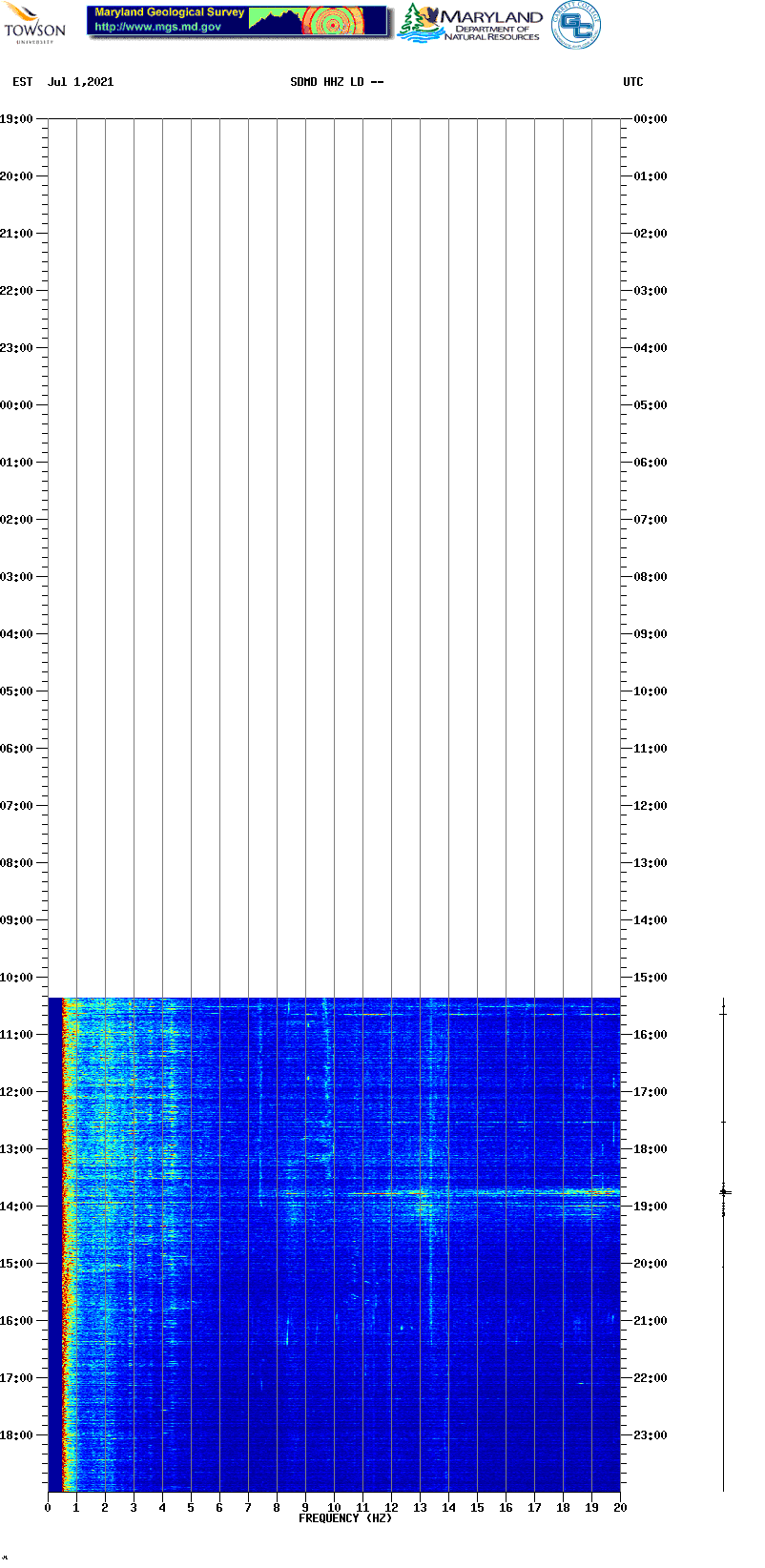Screen dimensions: 765x1568
Task: Click the 1 tick on the frequency axis
Action: pyautogui.click(x=76, y=1508)
